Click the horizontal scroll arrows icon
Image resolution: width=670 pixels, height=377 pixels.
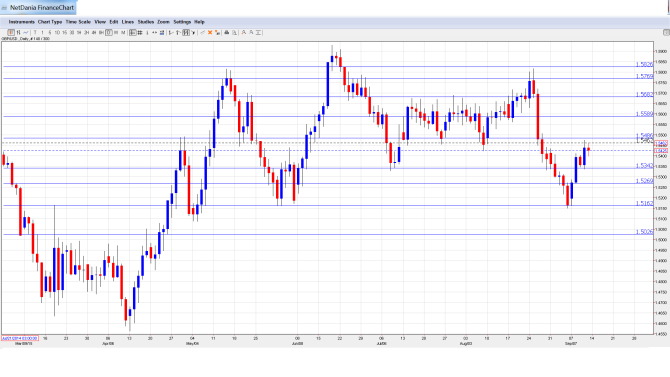154,32
